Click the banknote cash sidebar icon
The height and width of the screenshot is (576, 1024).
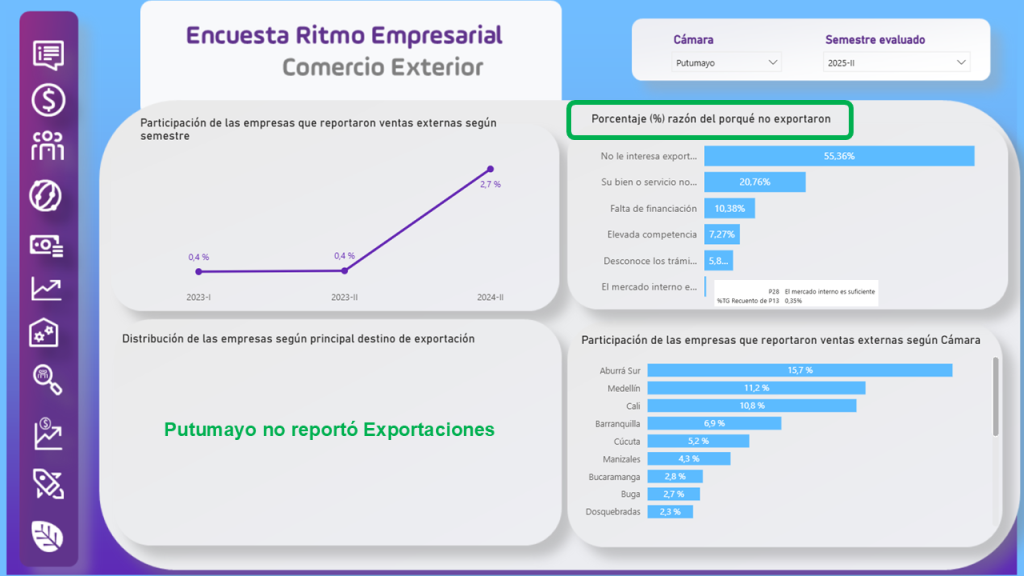pos(48,243)
